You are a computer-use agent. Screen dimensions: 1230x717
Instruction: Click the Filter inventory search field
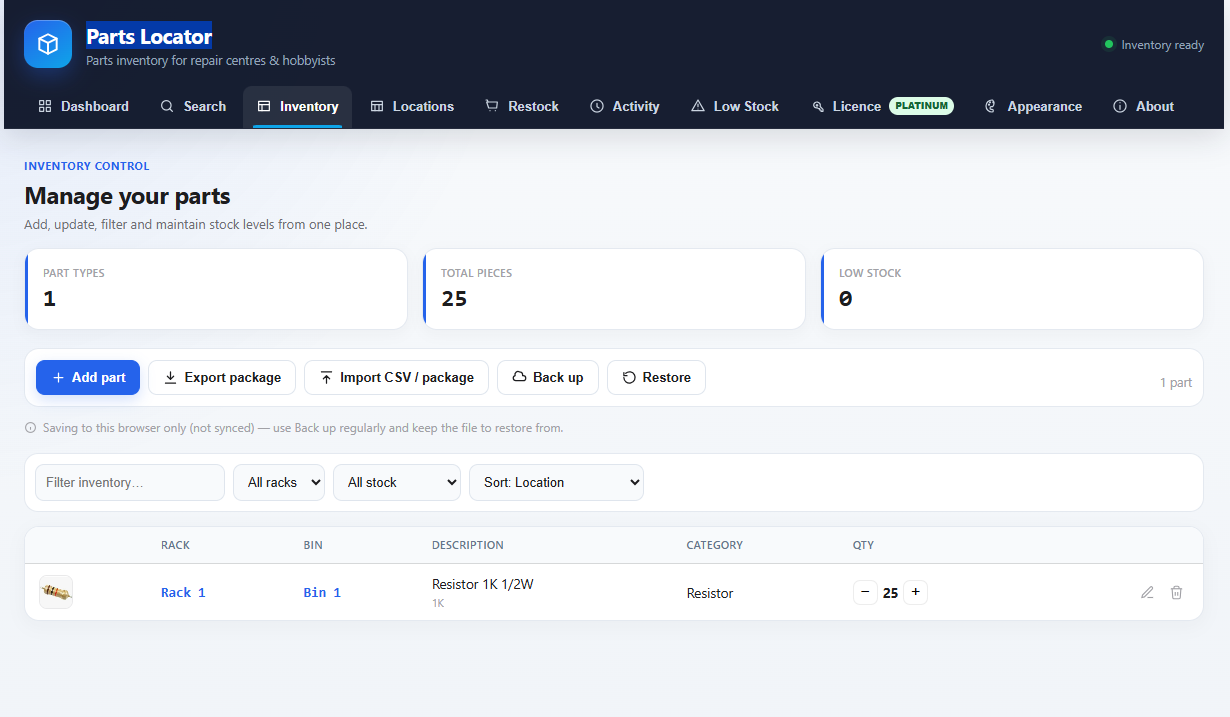coord(130,482)
